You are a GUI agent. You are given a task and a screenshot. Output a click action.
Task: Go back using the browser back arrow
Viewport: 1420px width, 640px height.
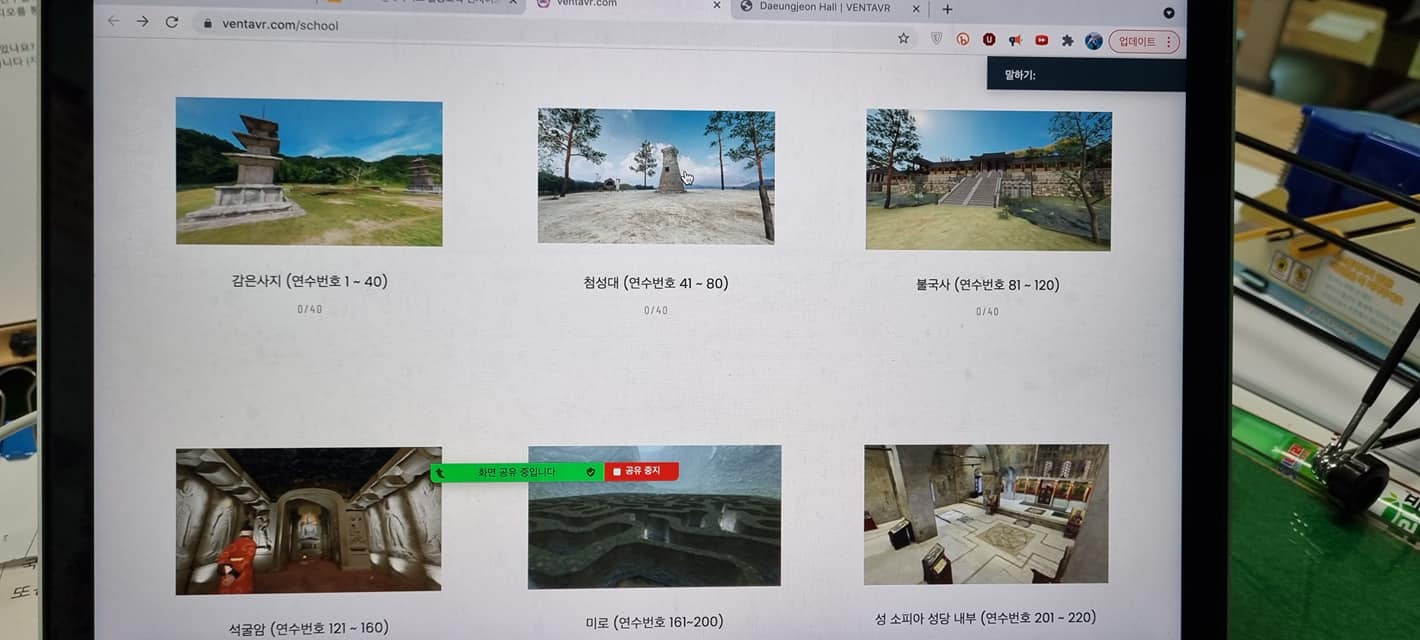[113, 21]
